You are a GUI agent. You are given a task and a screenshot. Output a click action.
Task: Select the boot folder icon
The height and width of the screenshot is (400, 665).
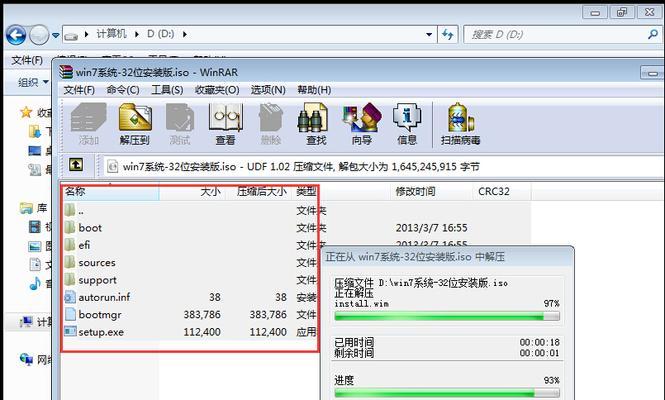70,227
